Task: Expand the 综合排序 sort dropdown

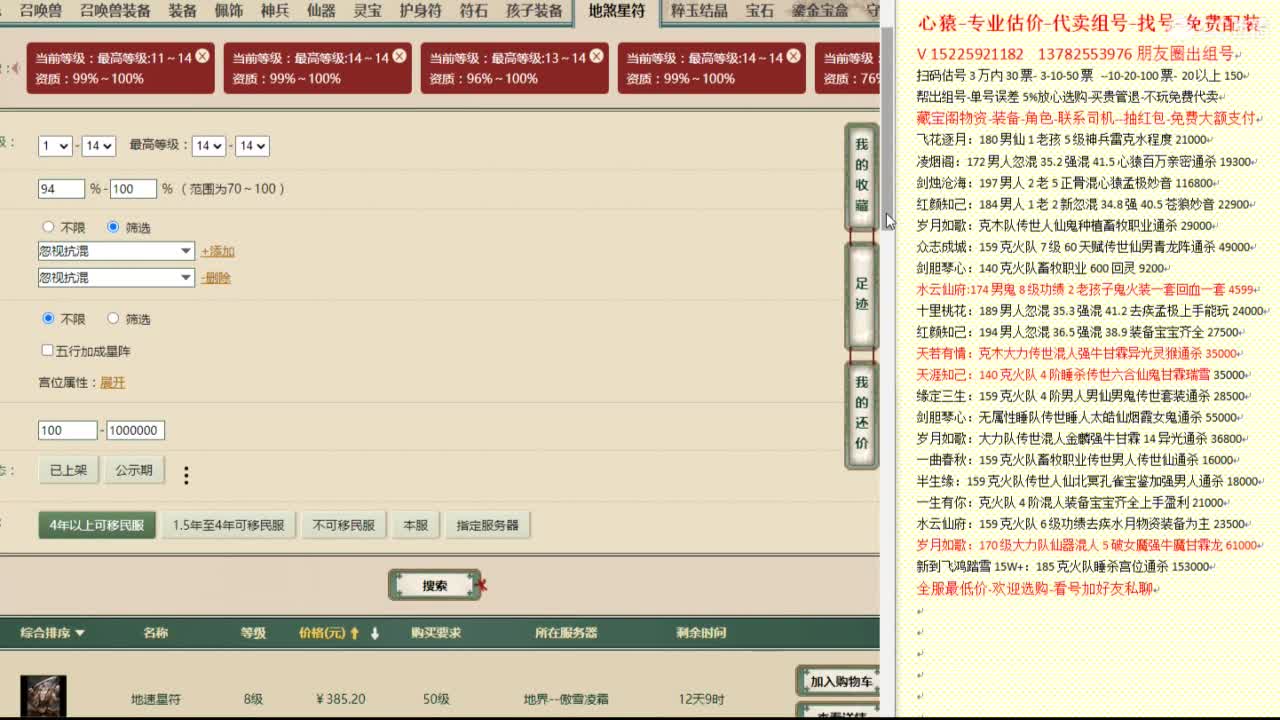Action: [x=50, y=630]
